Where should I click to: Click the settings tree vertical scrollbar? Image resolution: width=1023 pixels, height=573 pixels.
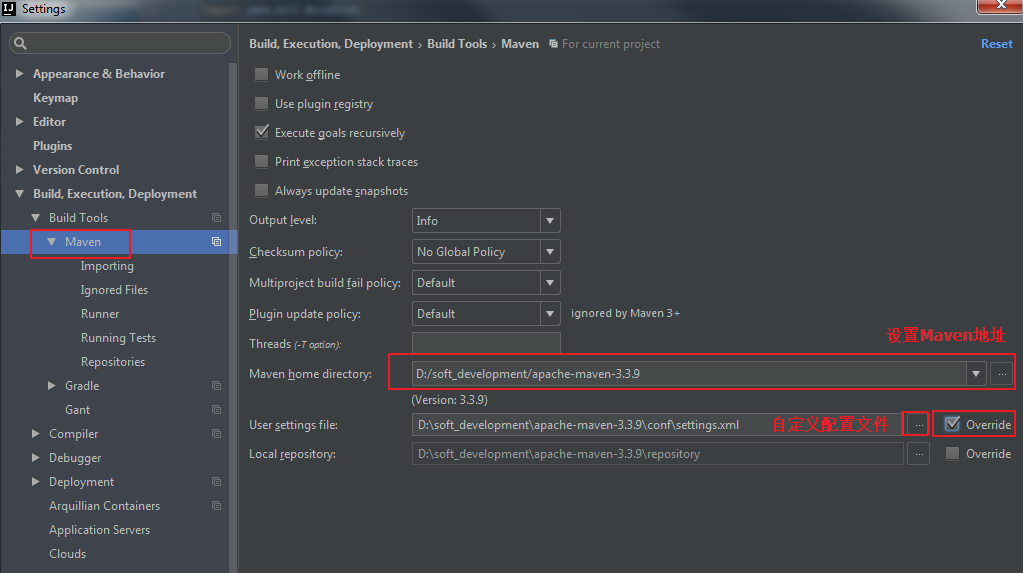tap(233, 317)
